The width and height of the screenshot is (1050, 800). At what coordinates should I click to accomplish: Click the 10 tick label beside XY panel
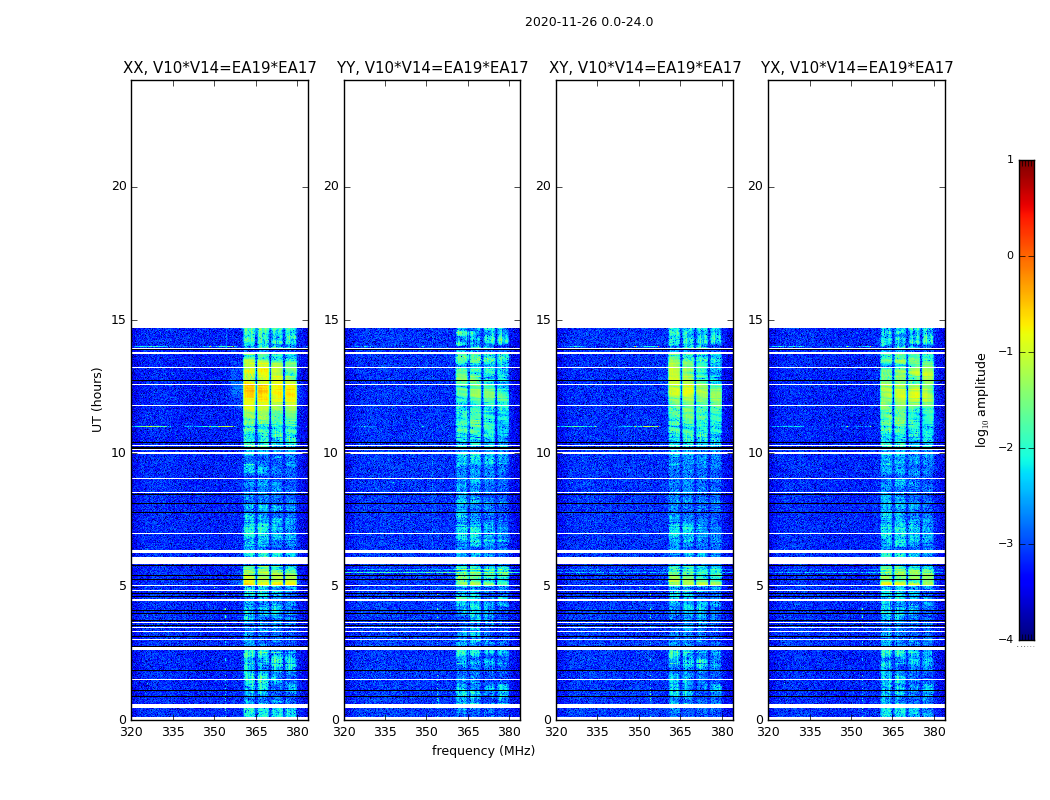coord(542,453)
